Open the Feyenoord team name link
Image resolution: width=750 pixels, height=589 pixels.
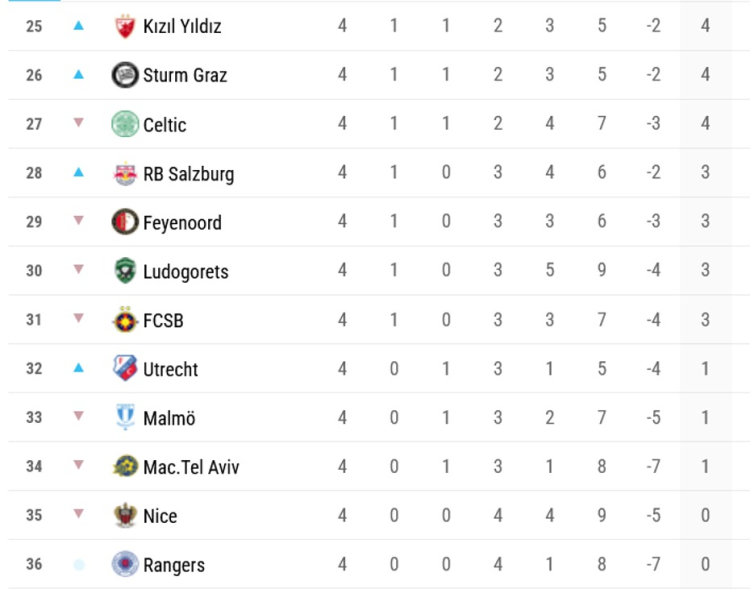click(x=182, y=223)
